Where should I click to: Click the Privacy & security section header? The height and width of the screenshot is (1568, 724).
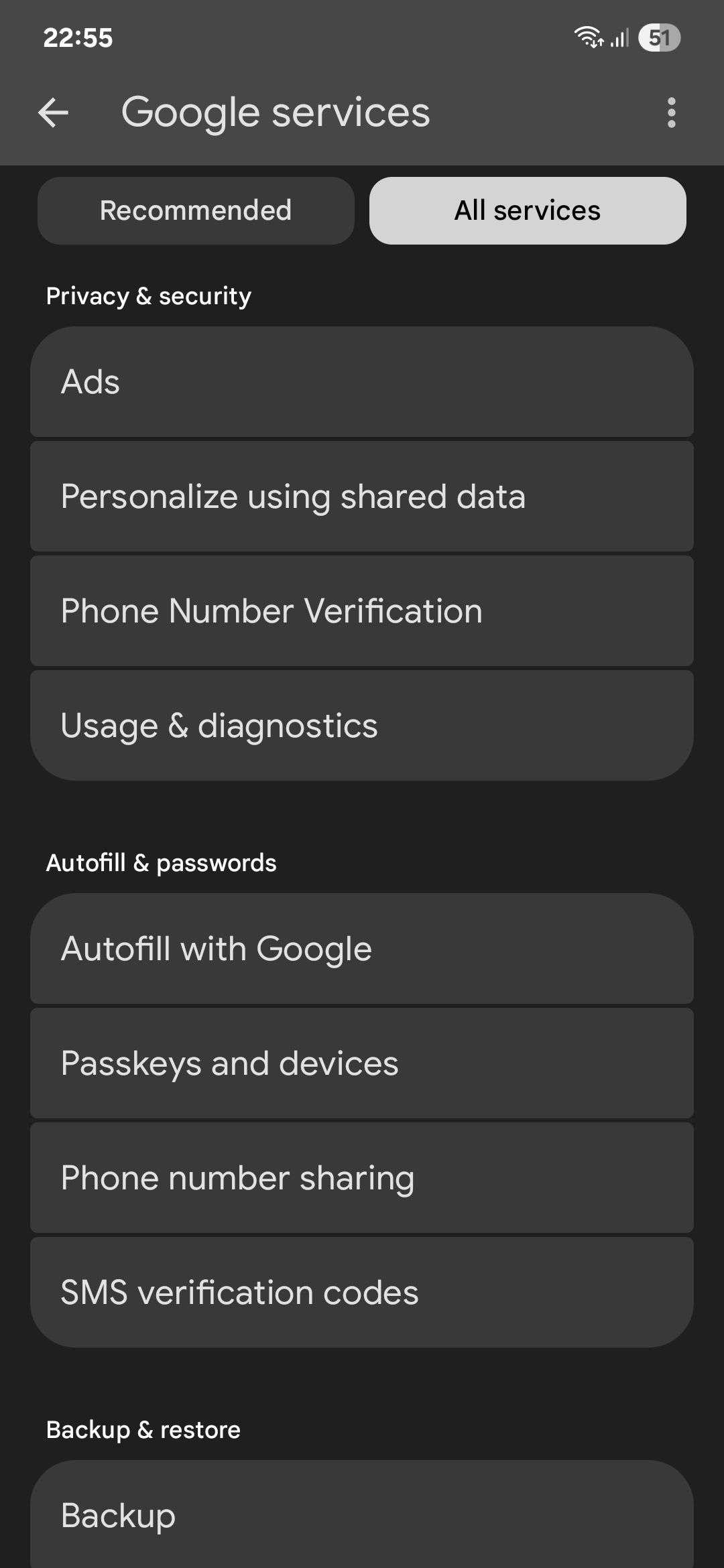(148, 296)
